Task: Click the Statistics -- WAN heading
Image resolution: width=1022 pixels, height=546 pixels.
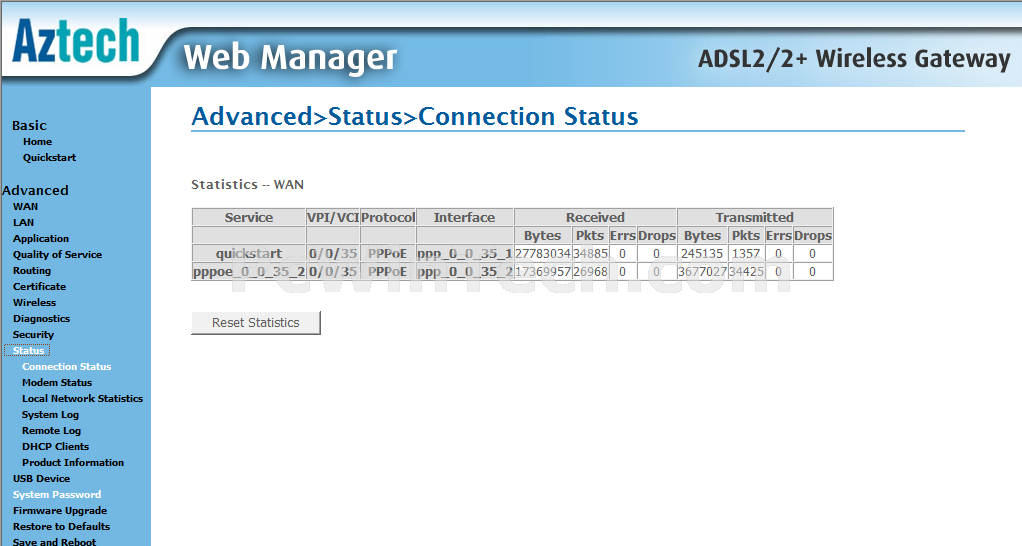Action: [248, 184]
